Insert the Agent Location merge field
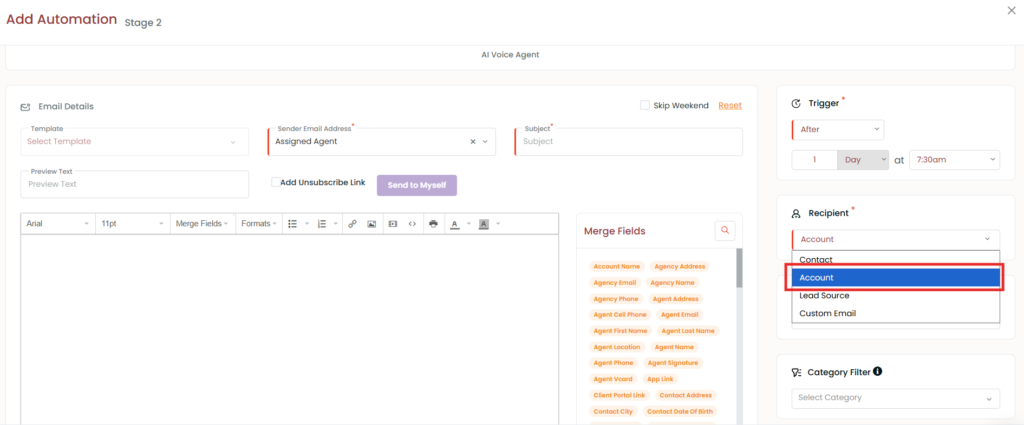Image resolution: width=1024 pixels, height=425 pixels. point(617,347)
